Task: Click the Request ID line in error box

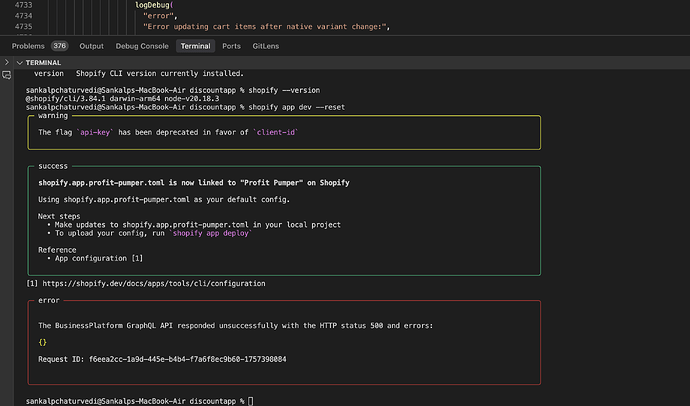Action: tap(162, 358)
